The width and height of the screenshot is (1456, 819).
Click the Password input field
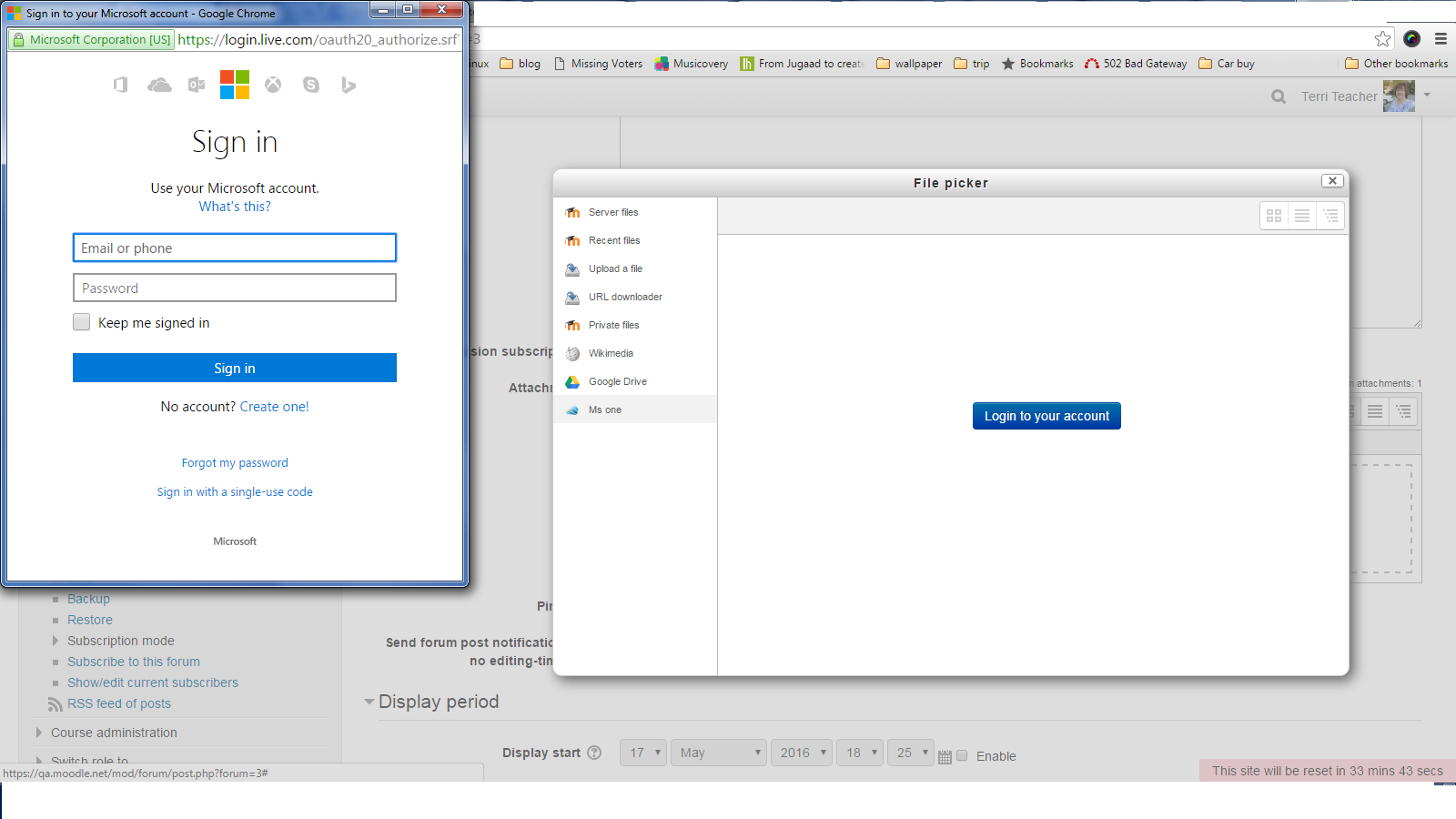click(235, 288)
